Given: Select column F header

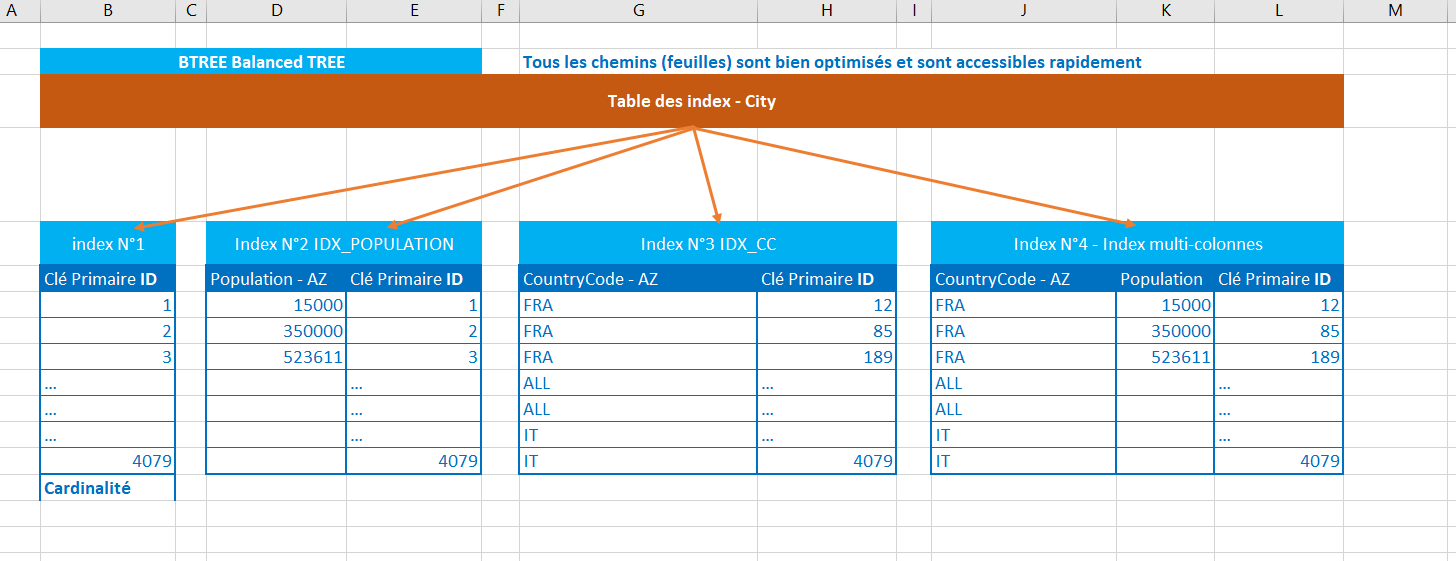Looking at the screenshot, I should coord(500,11).
